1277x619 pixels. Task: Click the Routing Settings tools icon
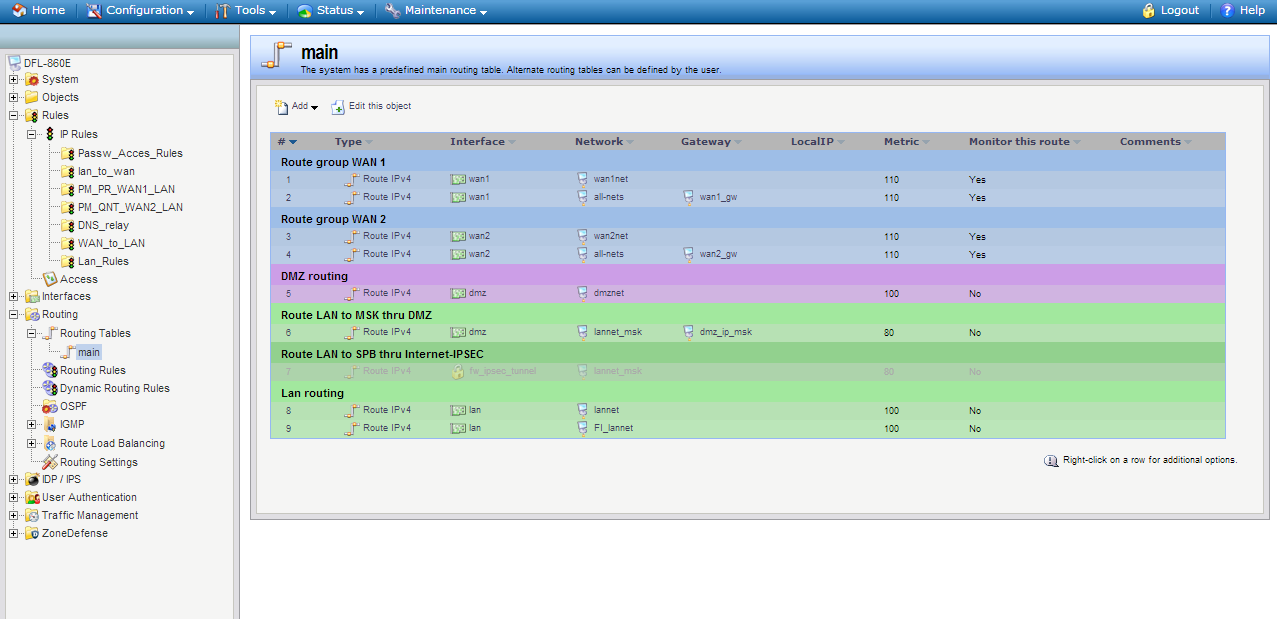50,462
